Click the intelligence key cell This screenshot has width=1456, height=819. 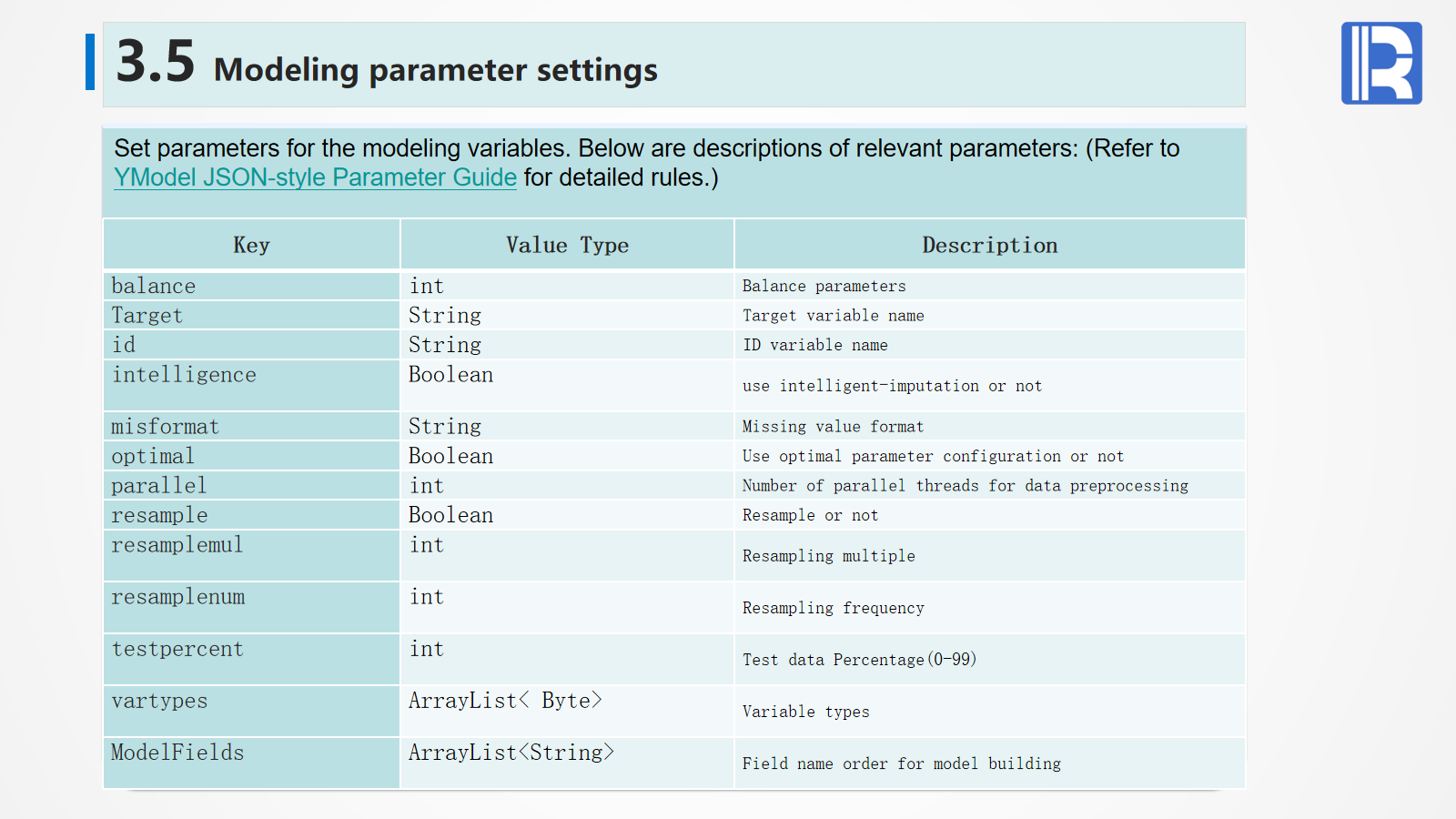click(x=184, y=375)
